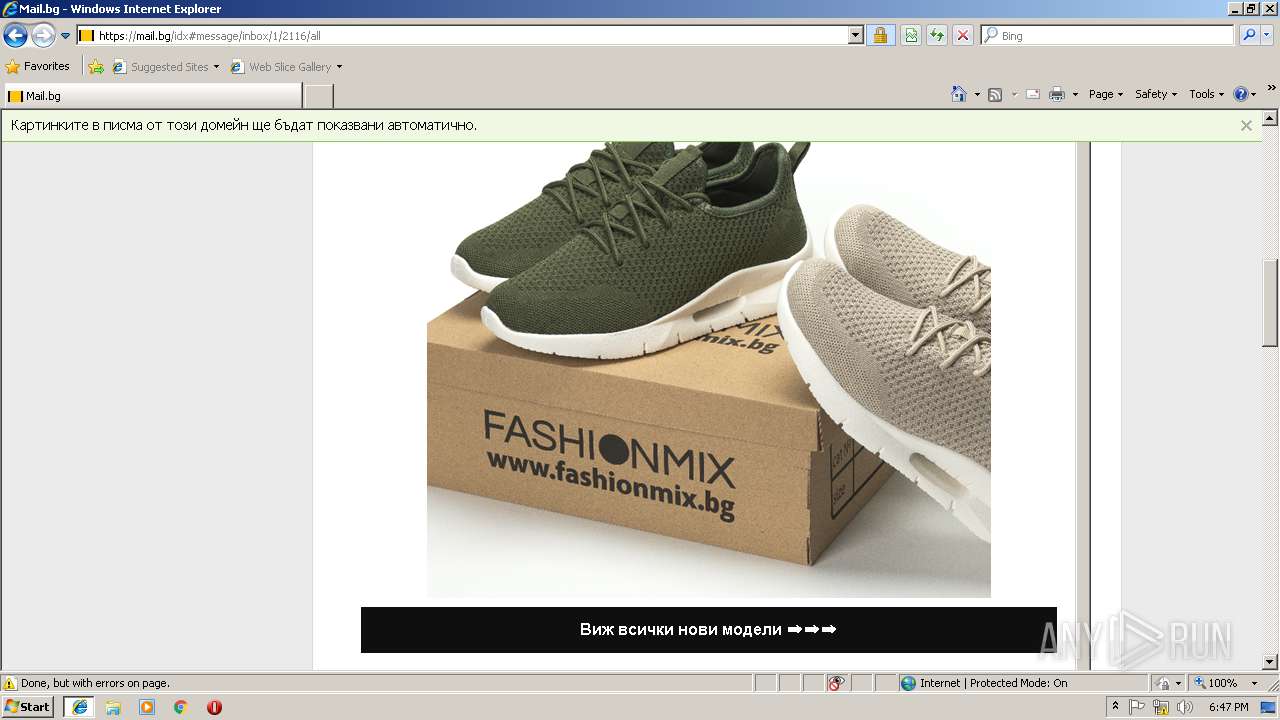Click the red Opera-style taskbar icon

(214, 707)
